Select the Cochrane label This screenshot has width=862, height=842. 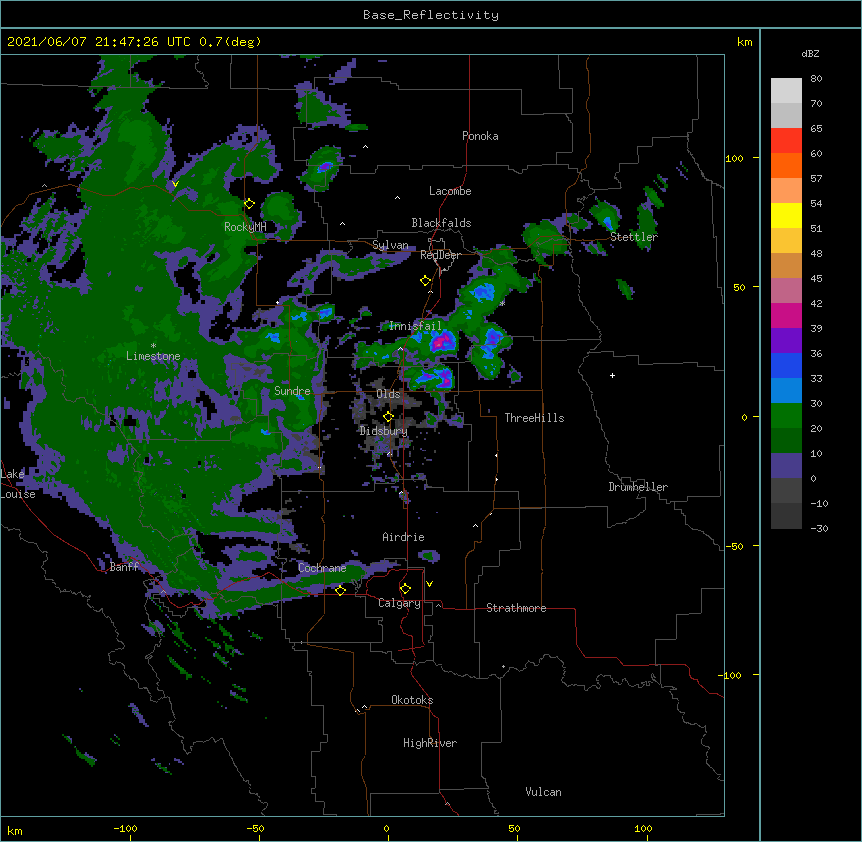pyautogui.click(x=322, y=568)
